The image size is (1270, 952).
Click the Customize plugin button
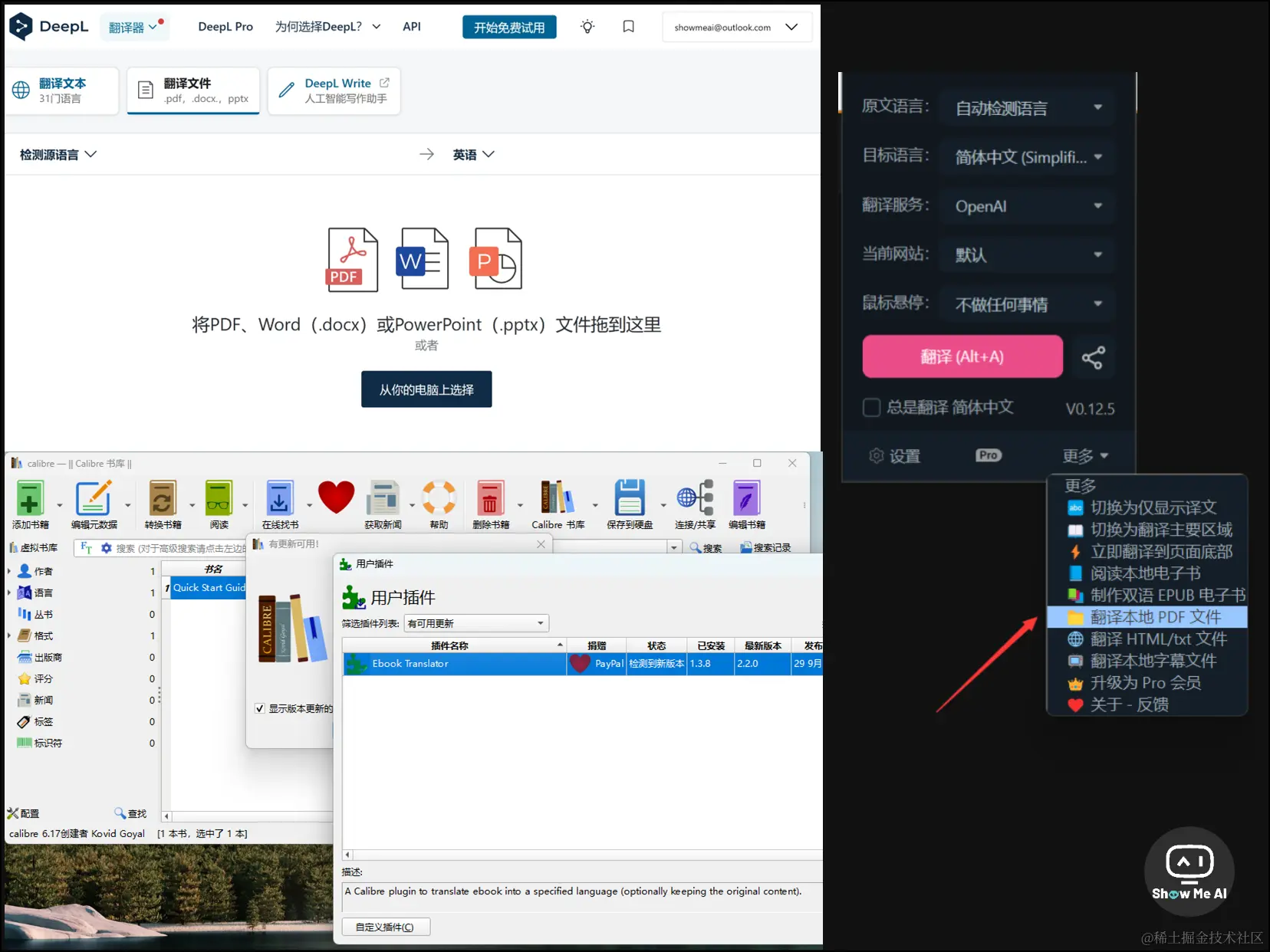(x=386, y=927)
